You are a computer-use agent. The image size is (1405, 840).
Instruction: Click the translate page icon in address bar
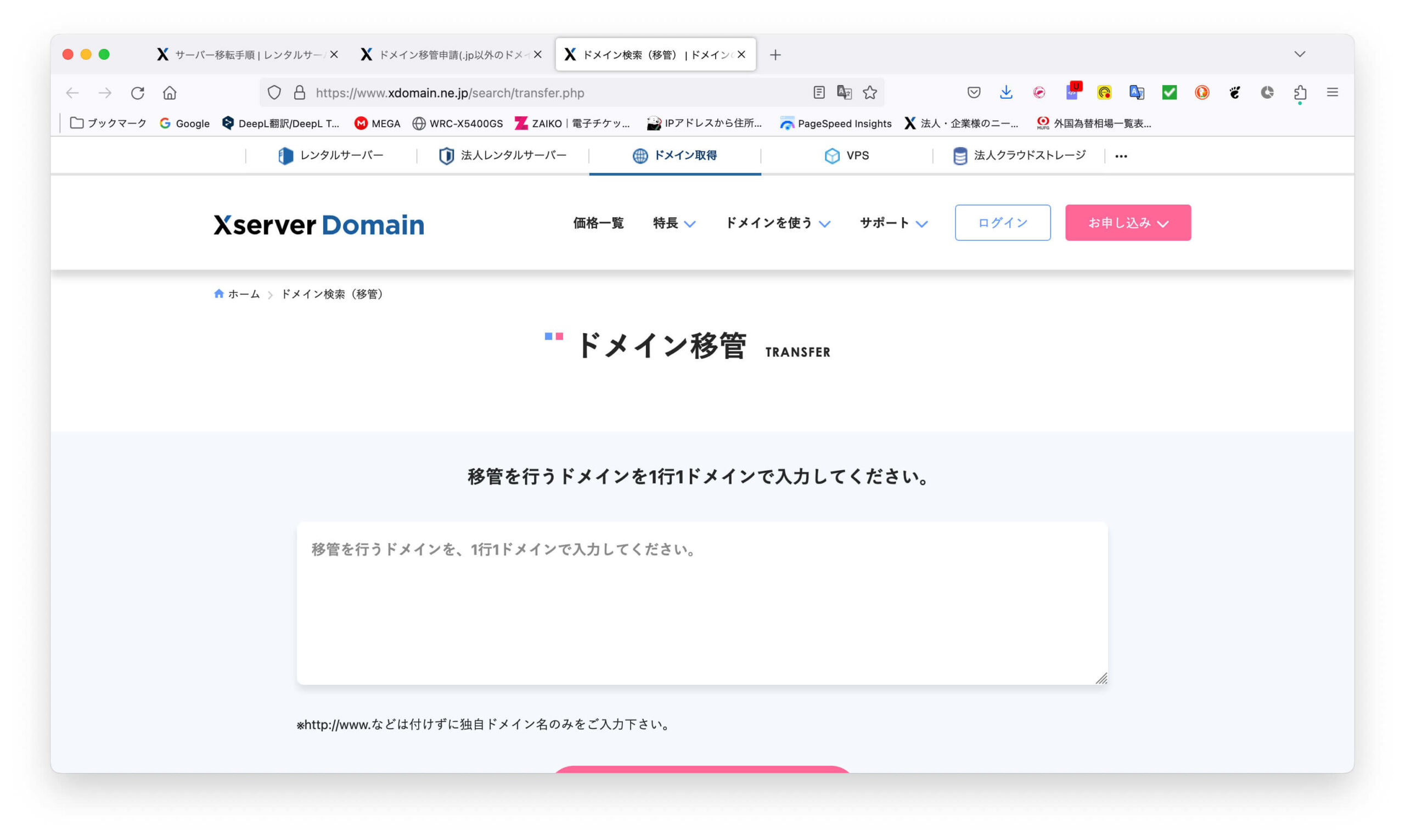844,92
